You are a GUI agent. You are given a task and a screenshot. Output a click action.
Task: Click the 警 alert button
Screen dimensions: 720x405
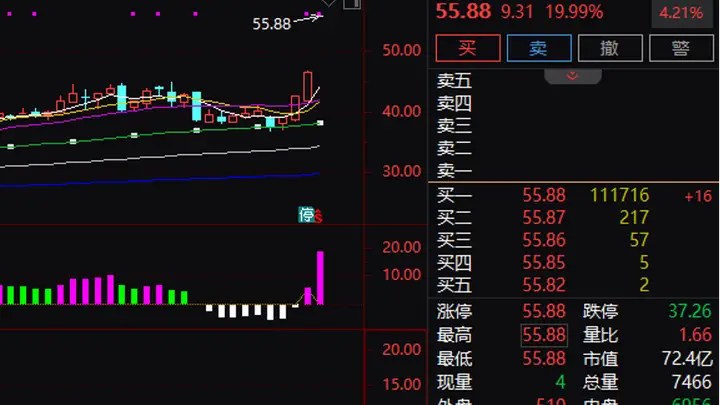pyautogui.click(x=681, y=48)
